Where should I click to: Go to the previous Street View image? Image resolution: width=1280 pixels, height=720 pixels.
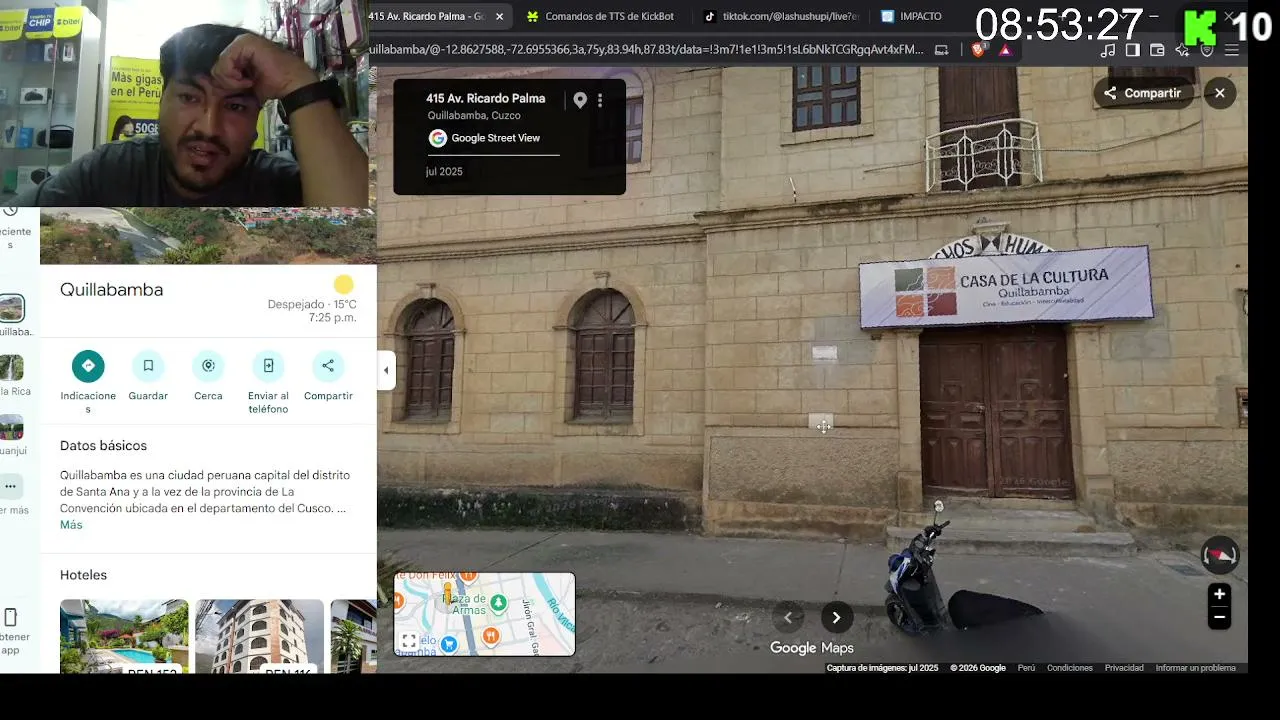[788, 618]
